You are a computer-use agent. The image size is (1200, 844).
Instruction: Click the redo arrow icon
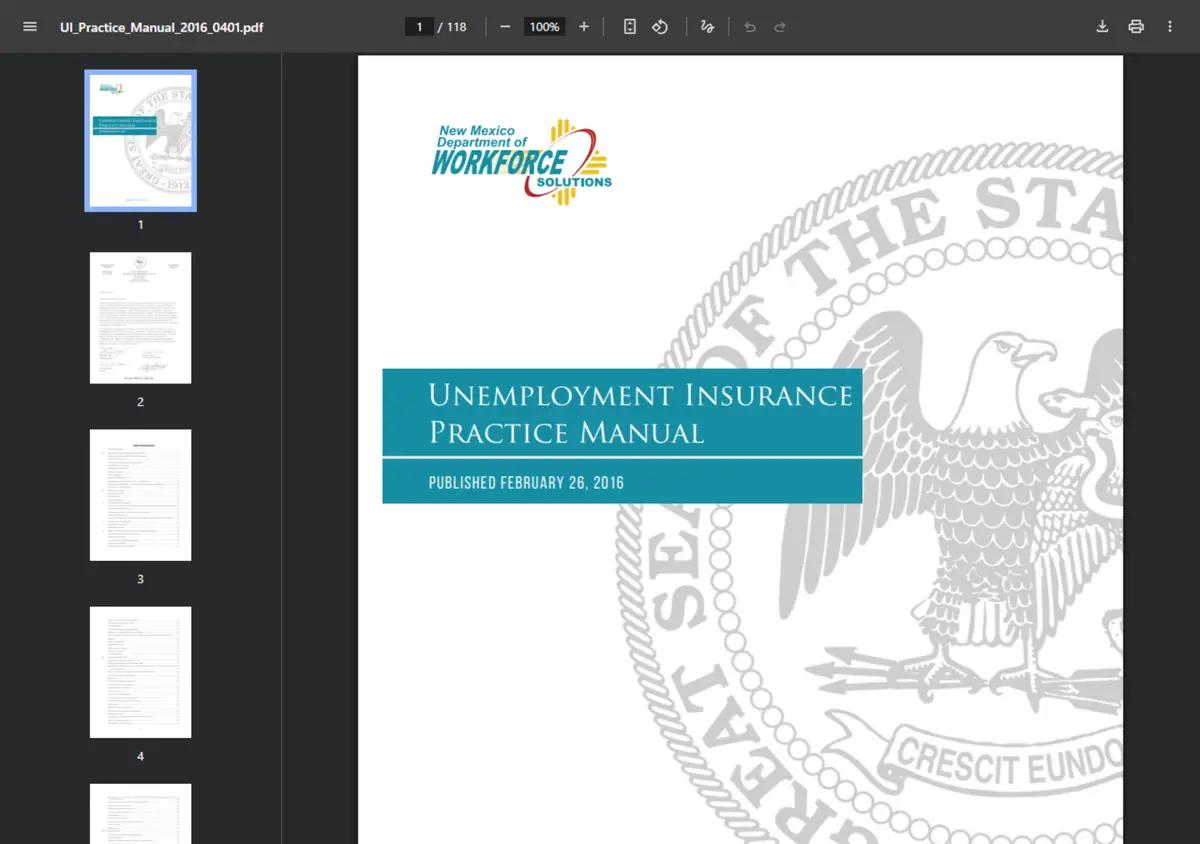(780, 27)
